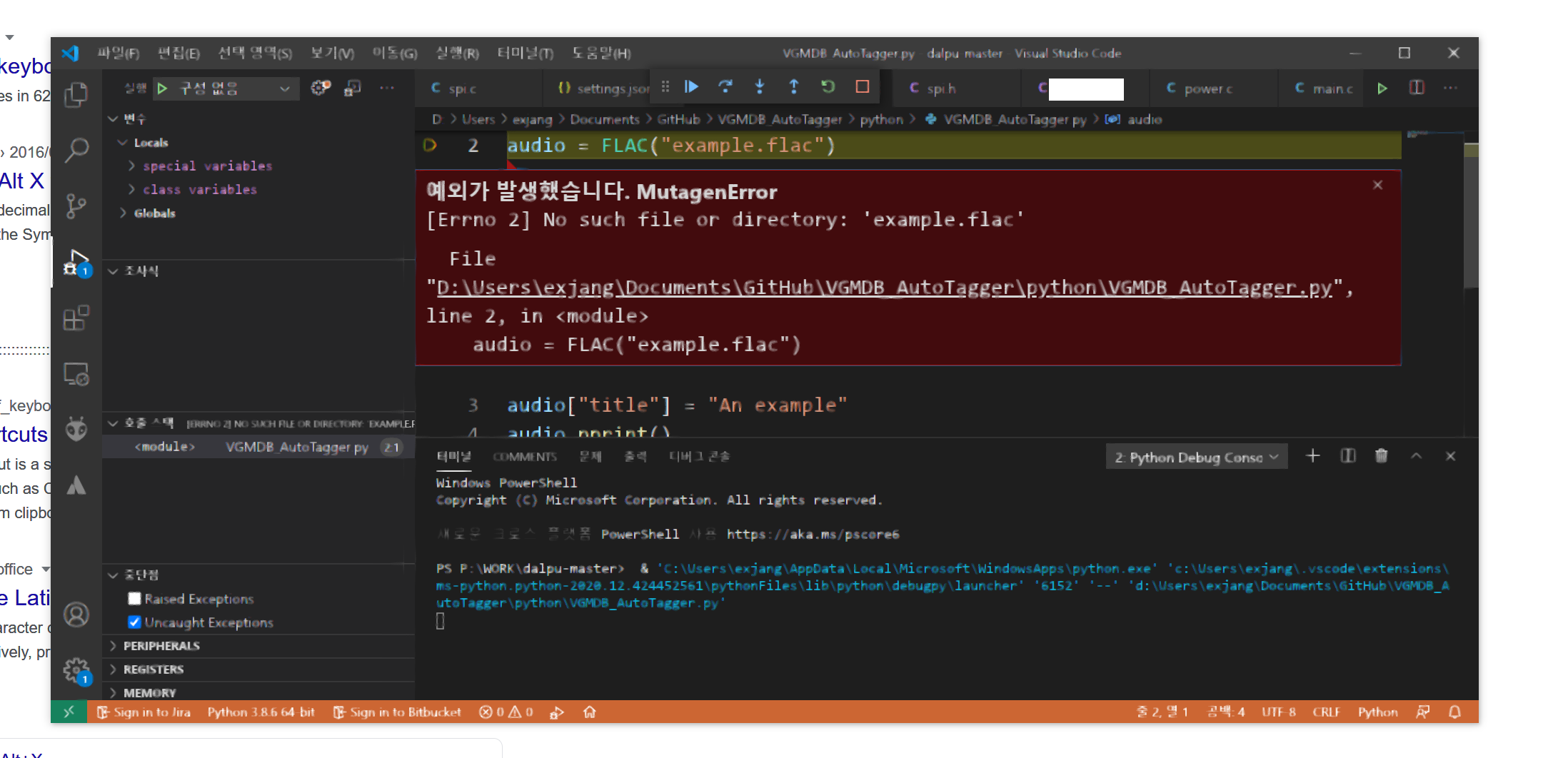Viewport: 1568px width, 758px height.
Task: Open more editor actions ellipsis
Action: pyautogui.click(x=1450, y=88)
